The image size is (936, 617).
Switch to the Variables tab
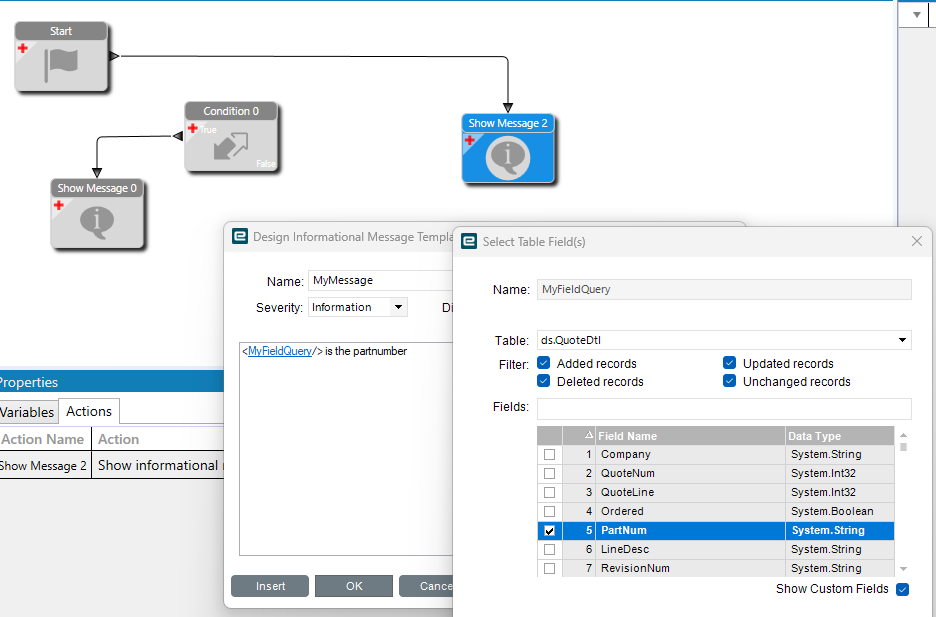click(27, 411)
